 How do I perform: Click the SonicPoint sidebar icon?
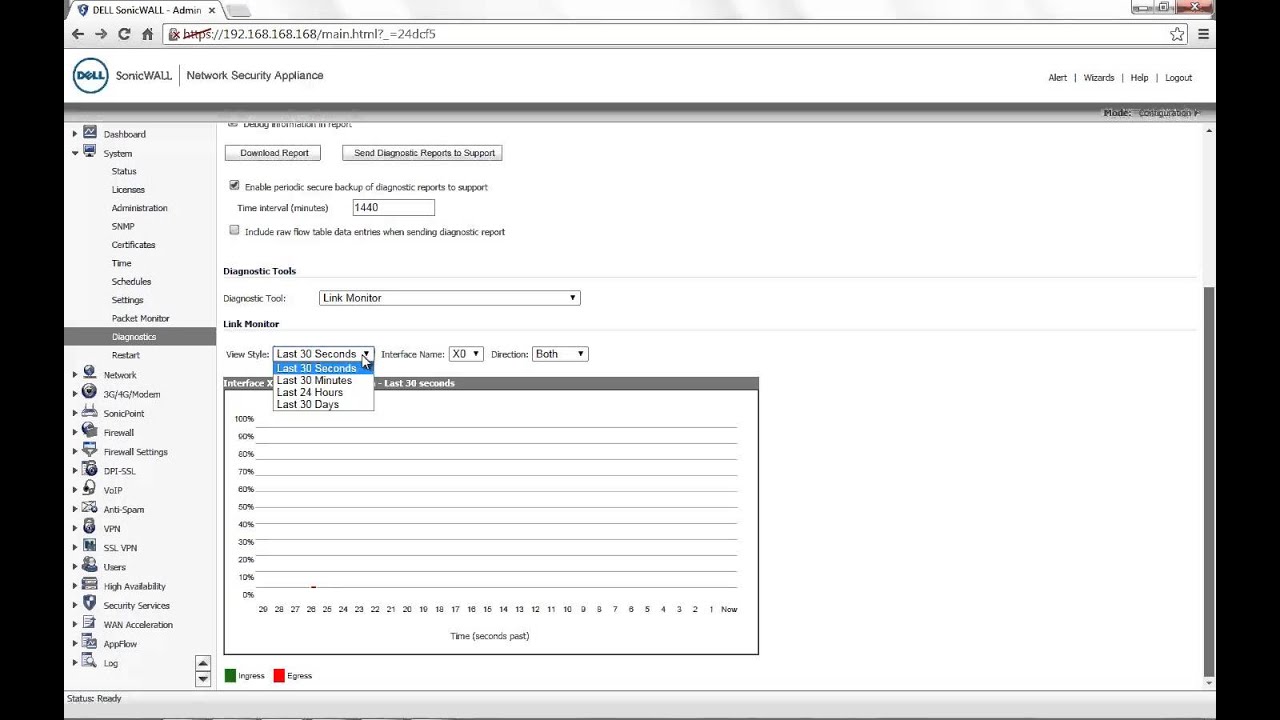(90, 412)
